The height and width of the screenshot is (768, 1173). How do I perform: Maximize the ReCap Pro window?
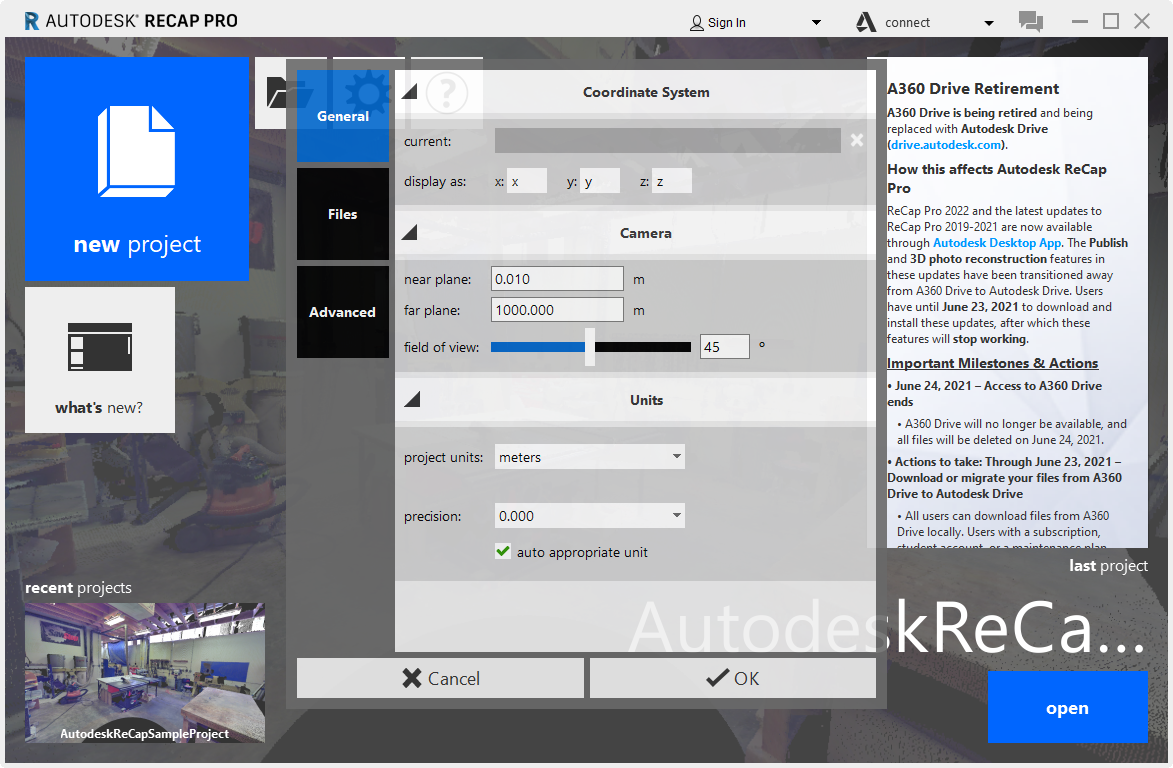[x=1111, y=21]
